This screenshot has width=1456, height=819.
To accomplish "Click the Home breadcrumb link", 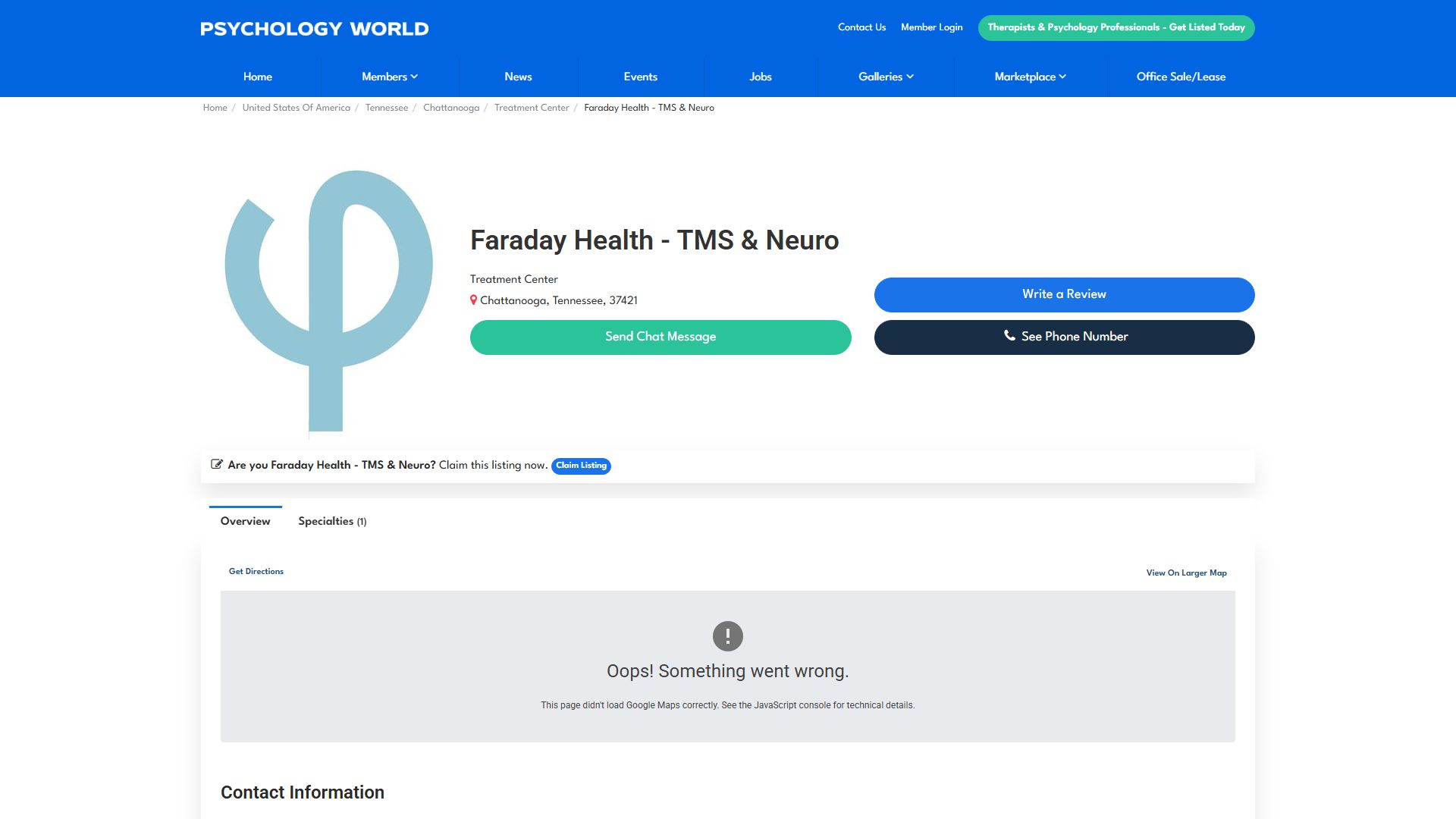I will (215, 108).
